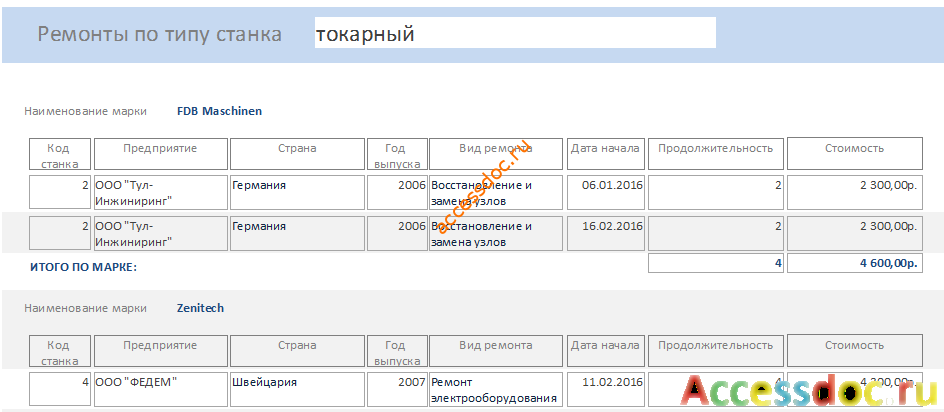The image size is (944, 412).
Task: Click 'Предприятие' header in FDB Maschinen table
Action: click(x=161, y=154)
